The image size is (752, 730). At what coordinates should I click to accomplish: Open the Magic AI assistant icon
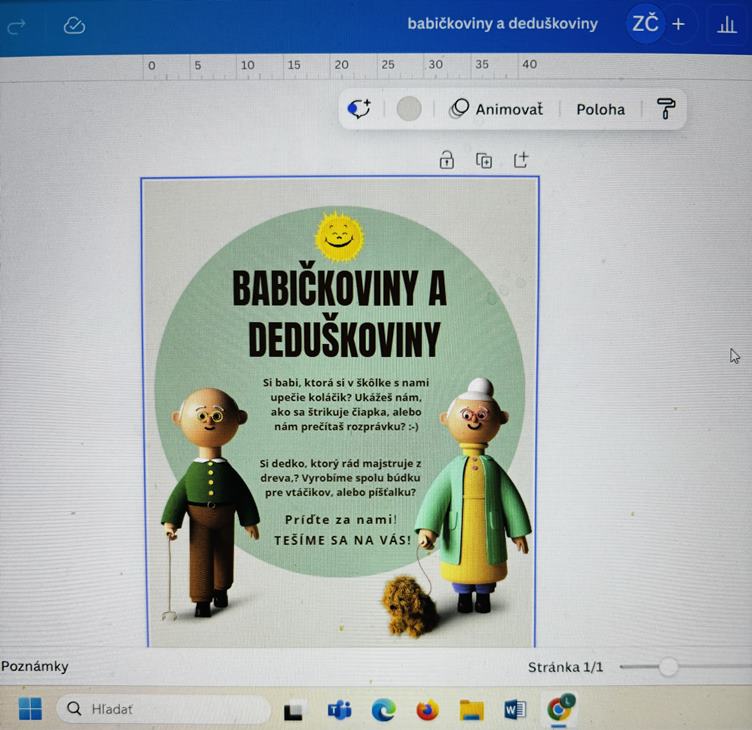click(359, 109)
